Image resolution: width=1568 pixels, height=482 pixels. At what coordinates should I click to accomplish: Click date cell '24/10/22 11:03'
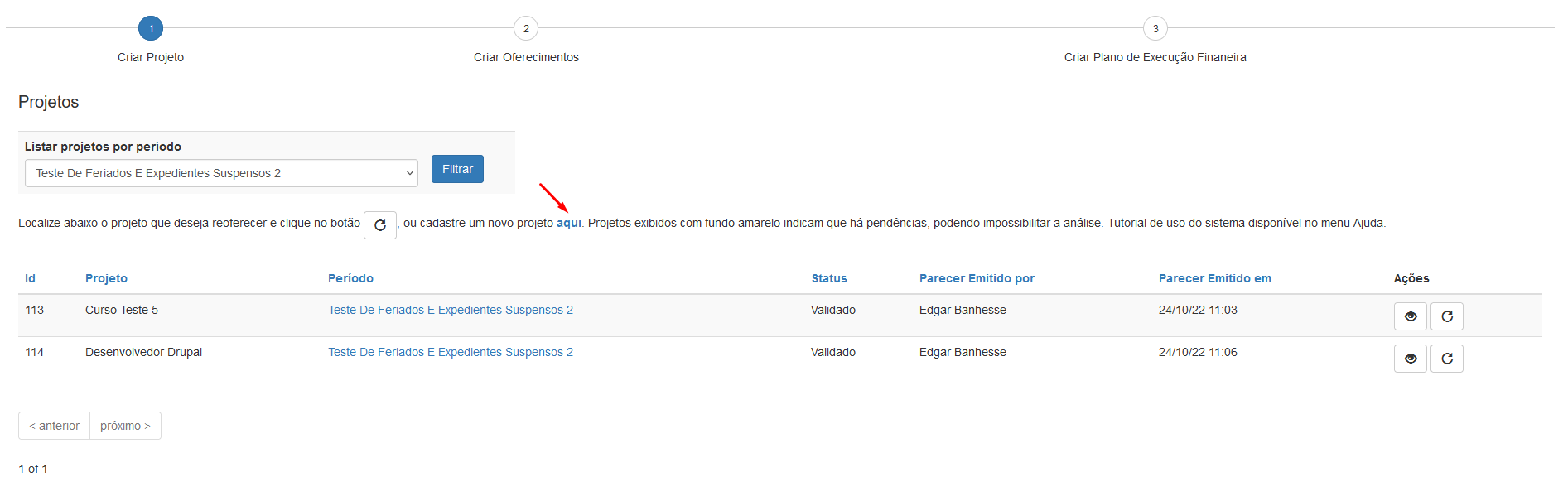tap(1198, 310)
